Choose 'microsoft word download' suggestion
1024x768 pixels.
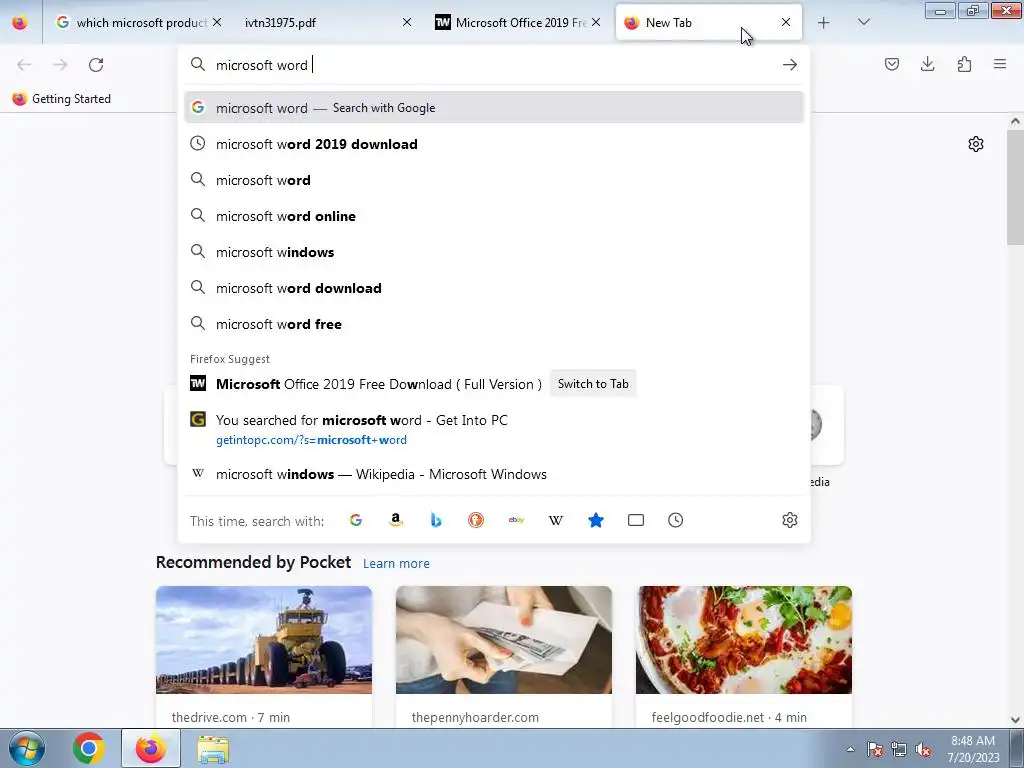pyautogui.click(x=494, y=288)
